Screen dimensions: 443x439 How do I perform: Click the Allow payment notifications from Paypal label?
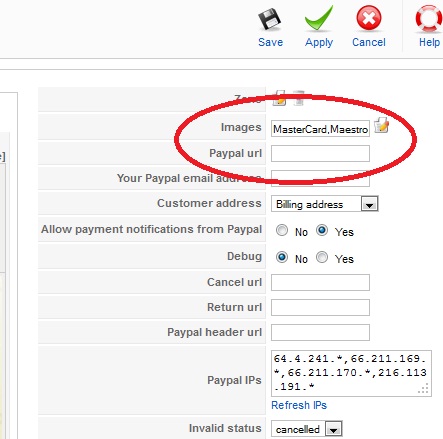152,229
